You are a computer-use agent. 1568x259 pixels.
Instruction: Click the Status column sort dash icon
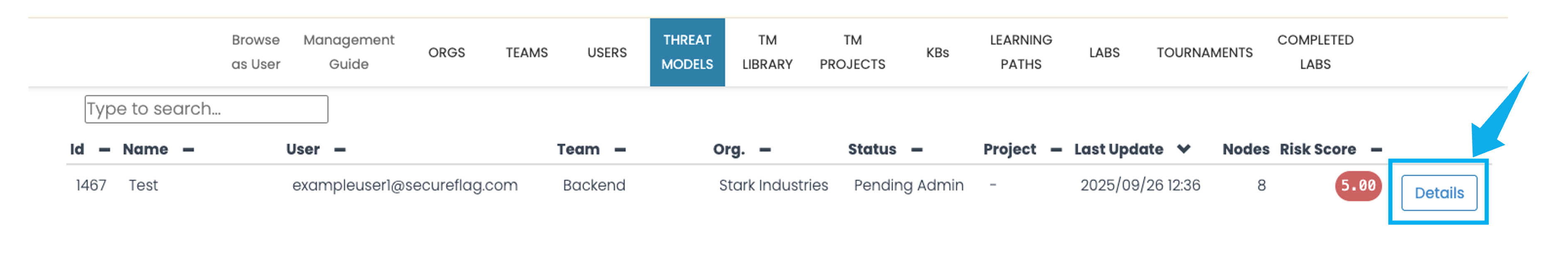point(917,150)
